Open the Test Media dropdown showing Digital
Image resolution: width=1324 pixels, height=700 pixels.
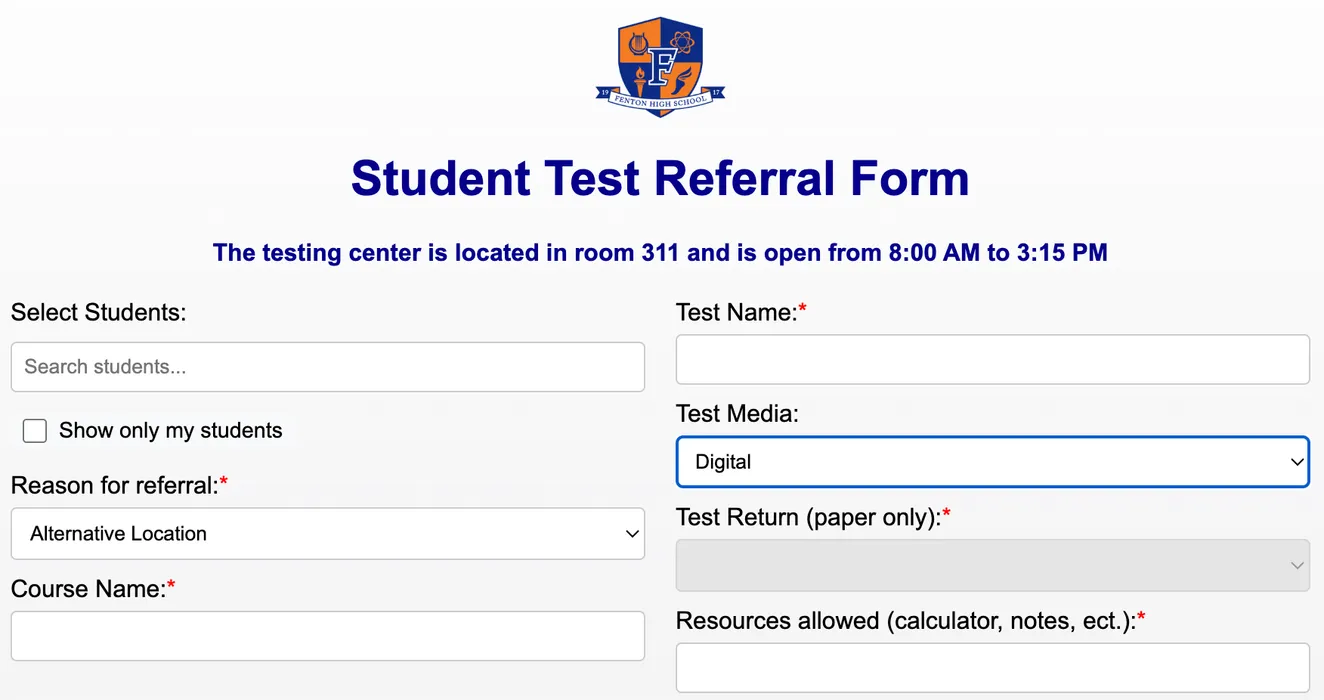tap(992, 461)
